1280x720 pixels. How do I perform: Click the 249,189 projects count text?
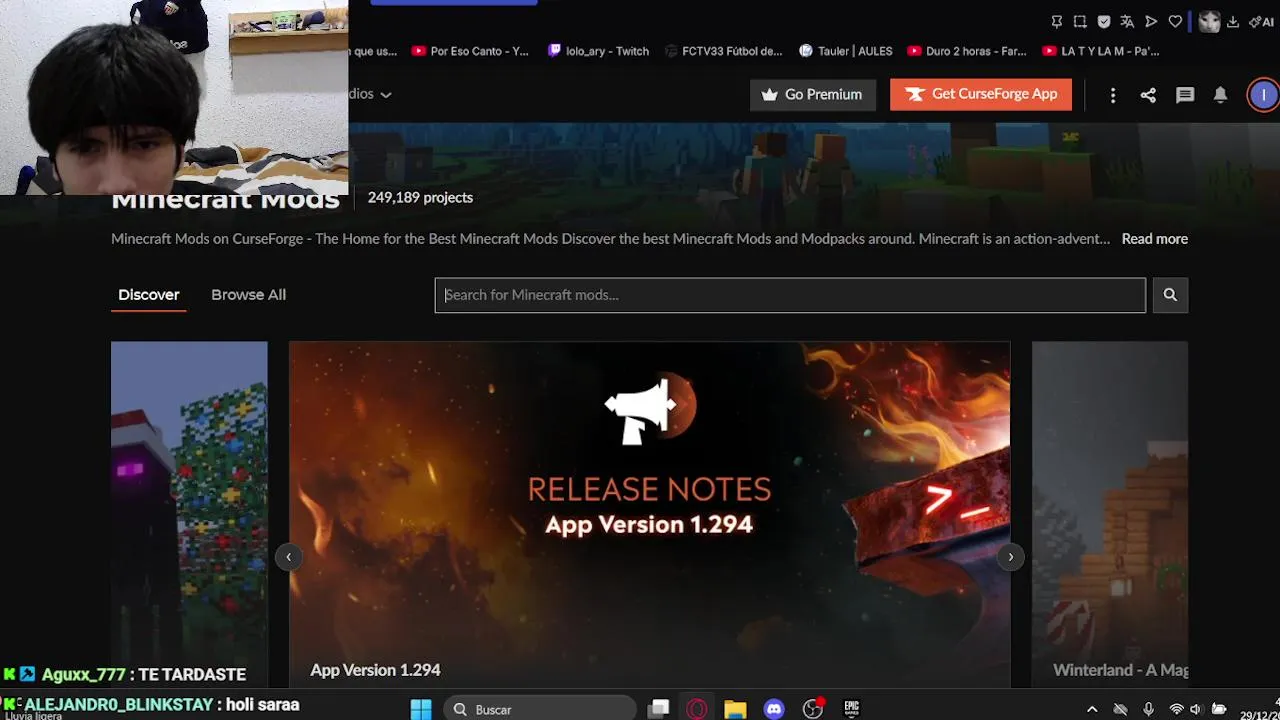click(420, 197)
